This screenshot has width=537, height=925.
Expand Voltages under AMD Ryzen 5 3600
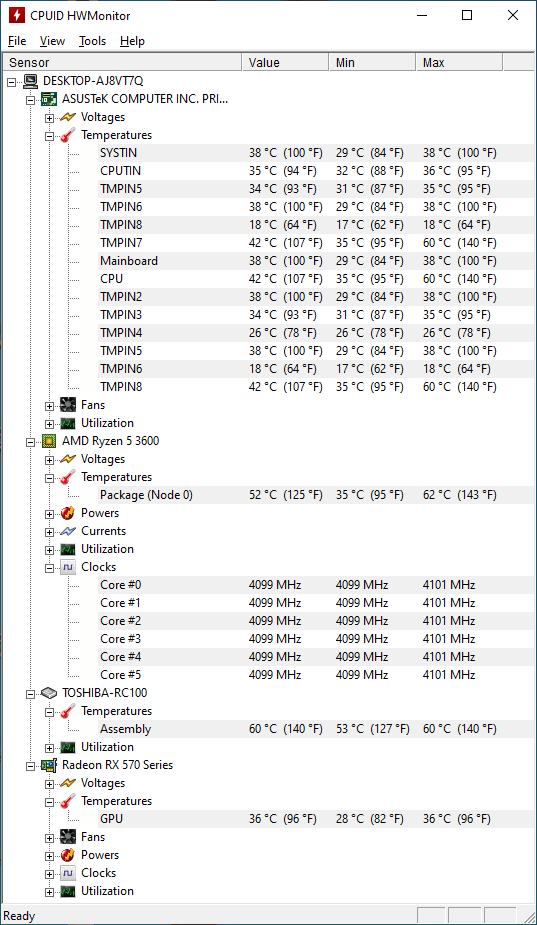coord(49,460)
